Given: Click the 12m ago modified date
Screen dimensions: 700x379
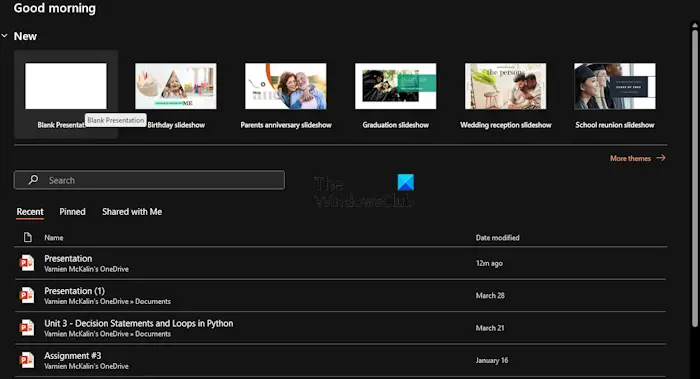Looking at the screenshot, I should click(x=489, y=263).
